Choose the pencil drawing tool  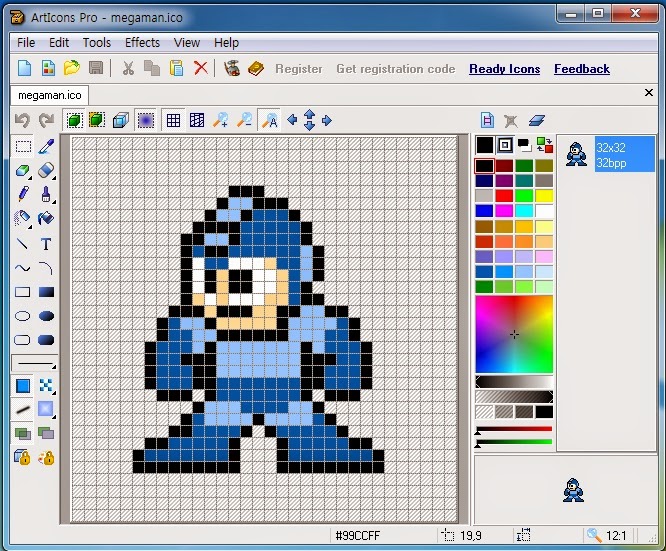(23, 195)
